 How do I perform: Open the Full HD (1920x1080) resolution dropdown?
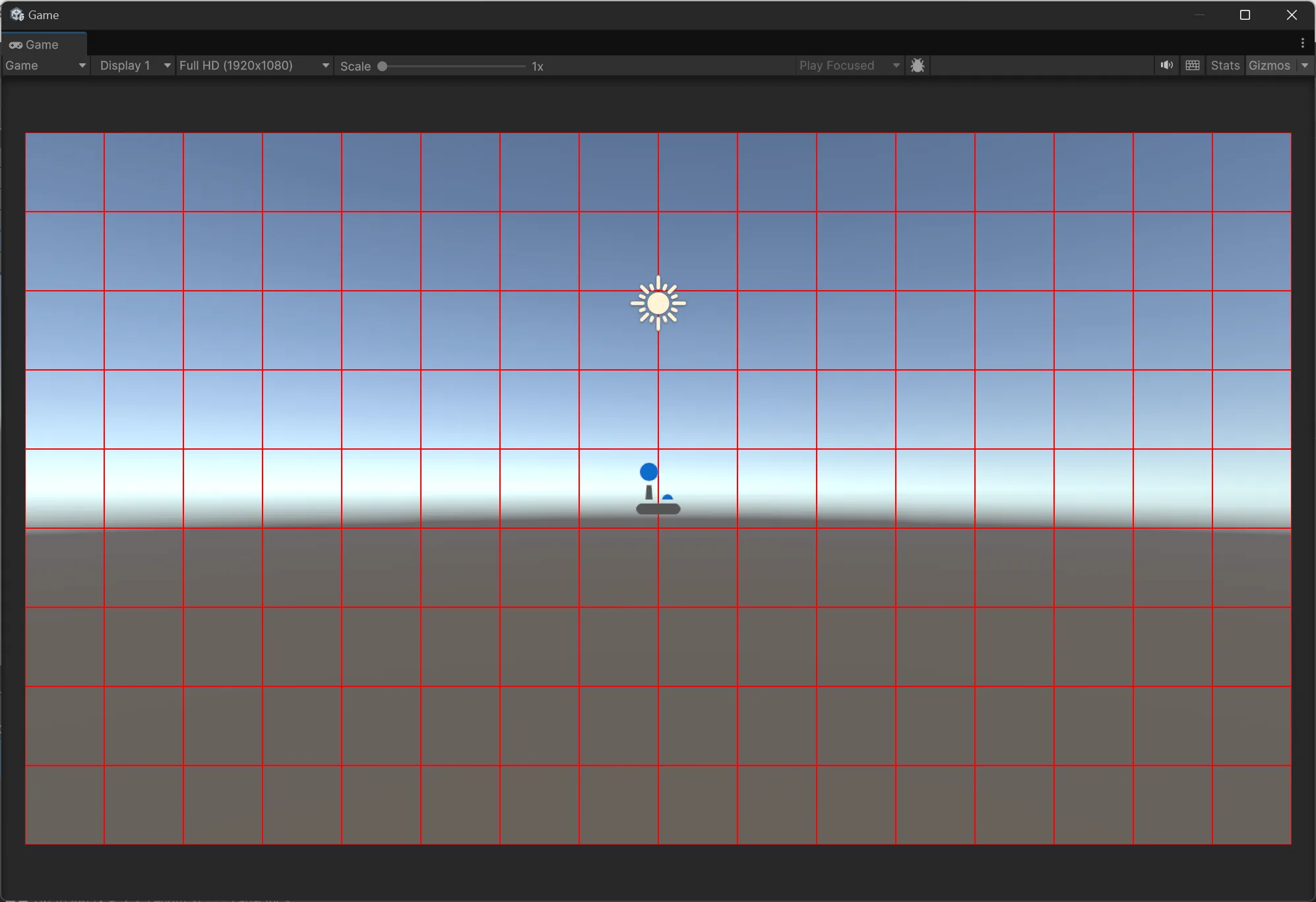(x=254, y=65)
